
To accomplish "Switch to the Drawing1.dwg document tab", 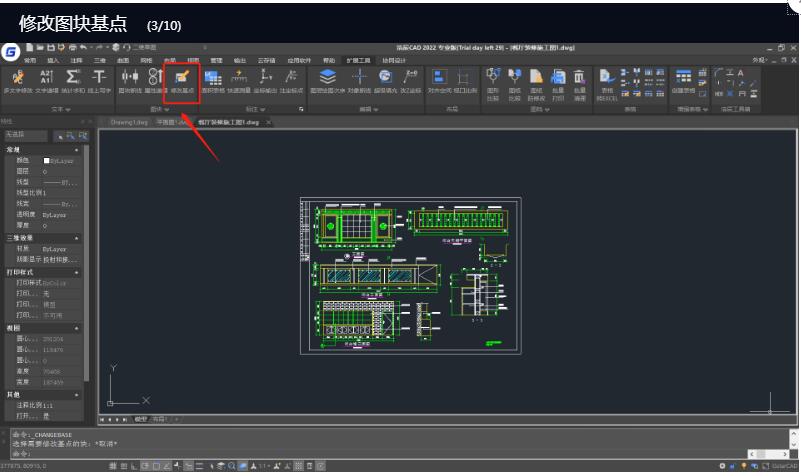I will (x=130, y=122).
